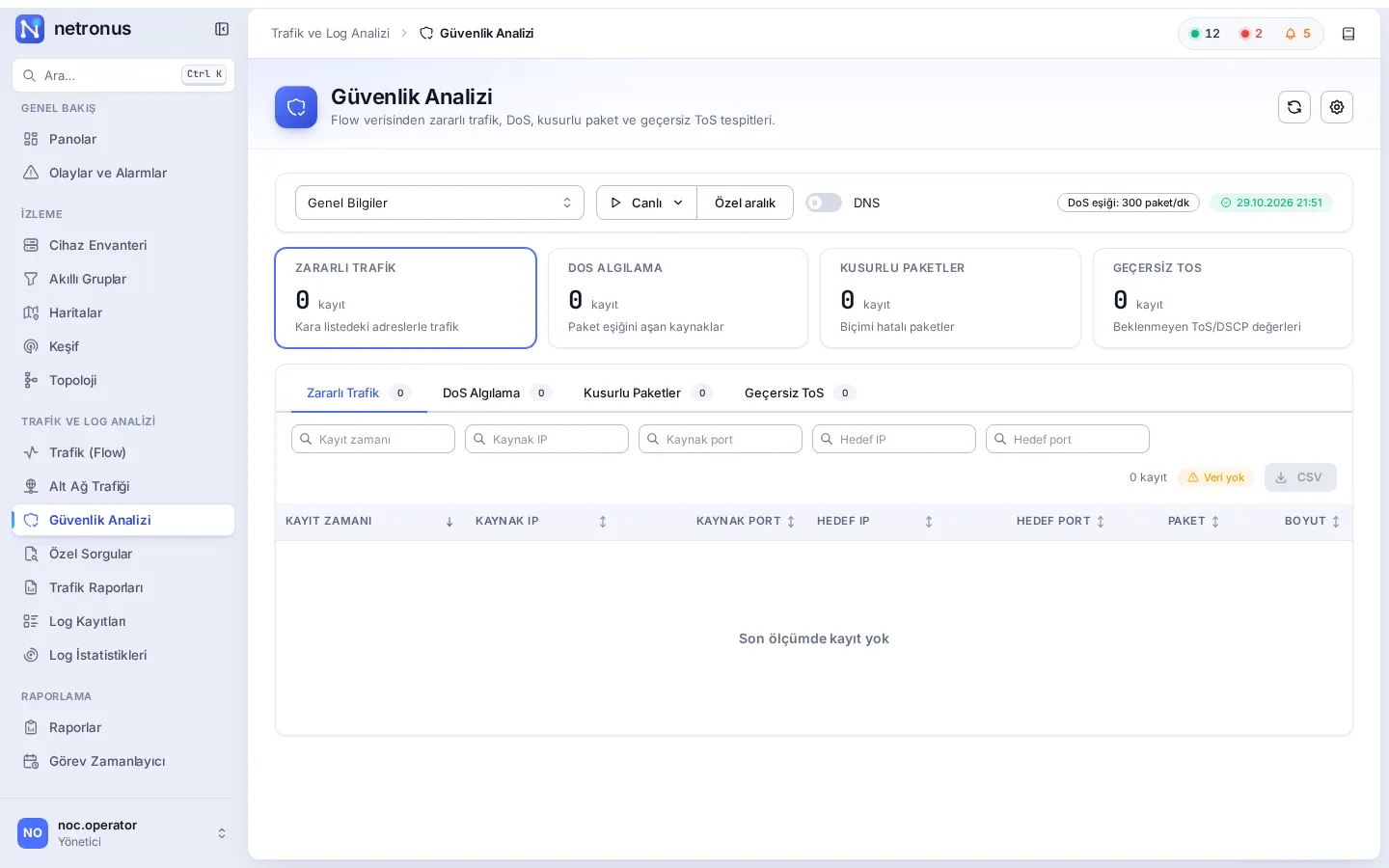
Task: Open Alt Ağ Trafiği page
Action: click(123, 486)
